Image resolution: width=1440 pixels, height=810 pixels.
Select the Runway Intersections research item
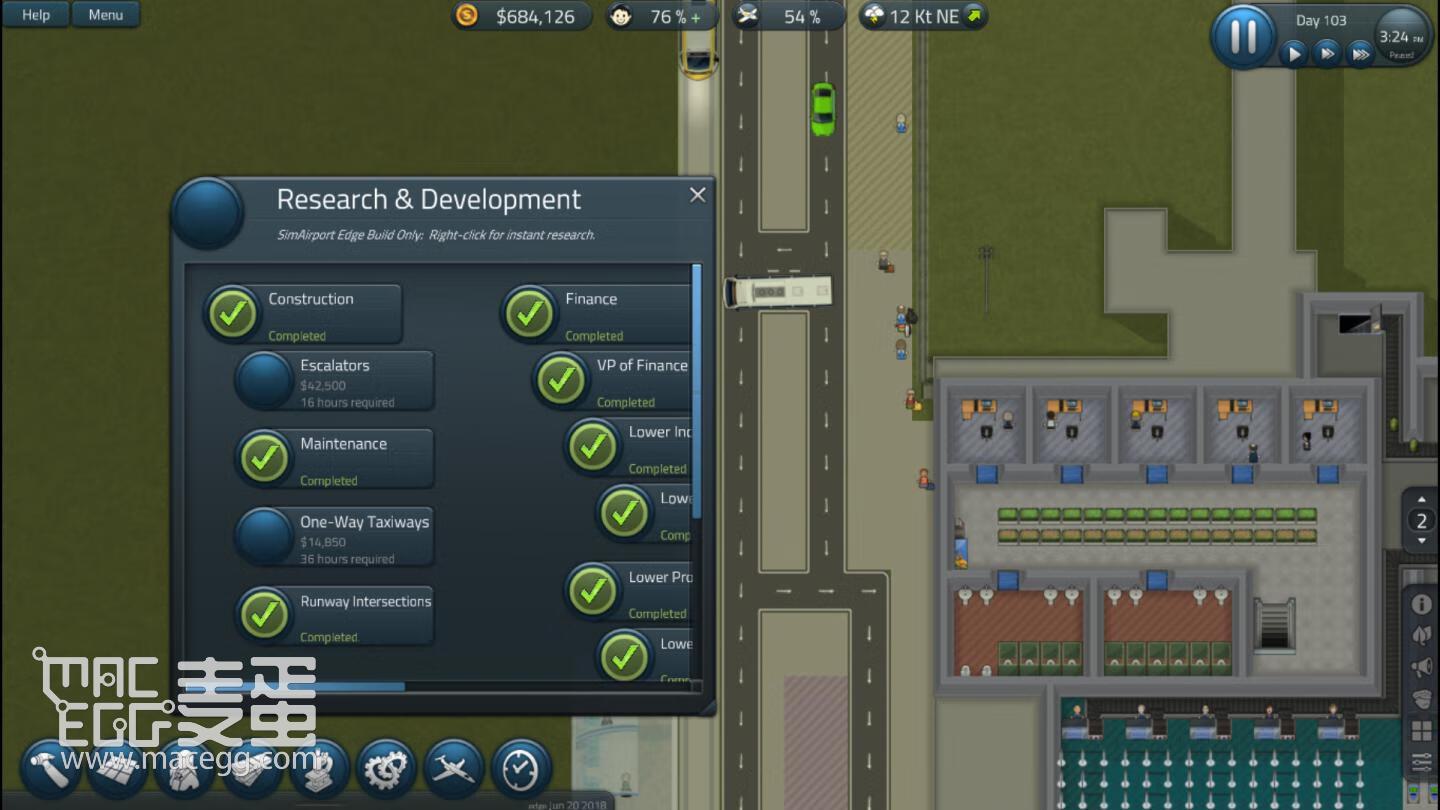point(335,615)
